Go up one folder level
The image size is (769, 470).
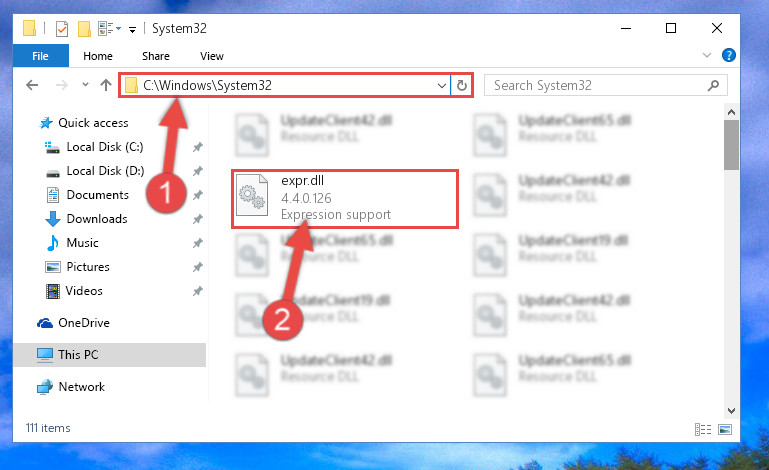tap(106, 85)
